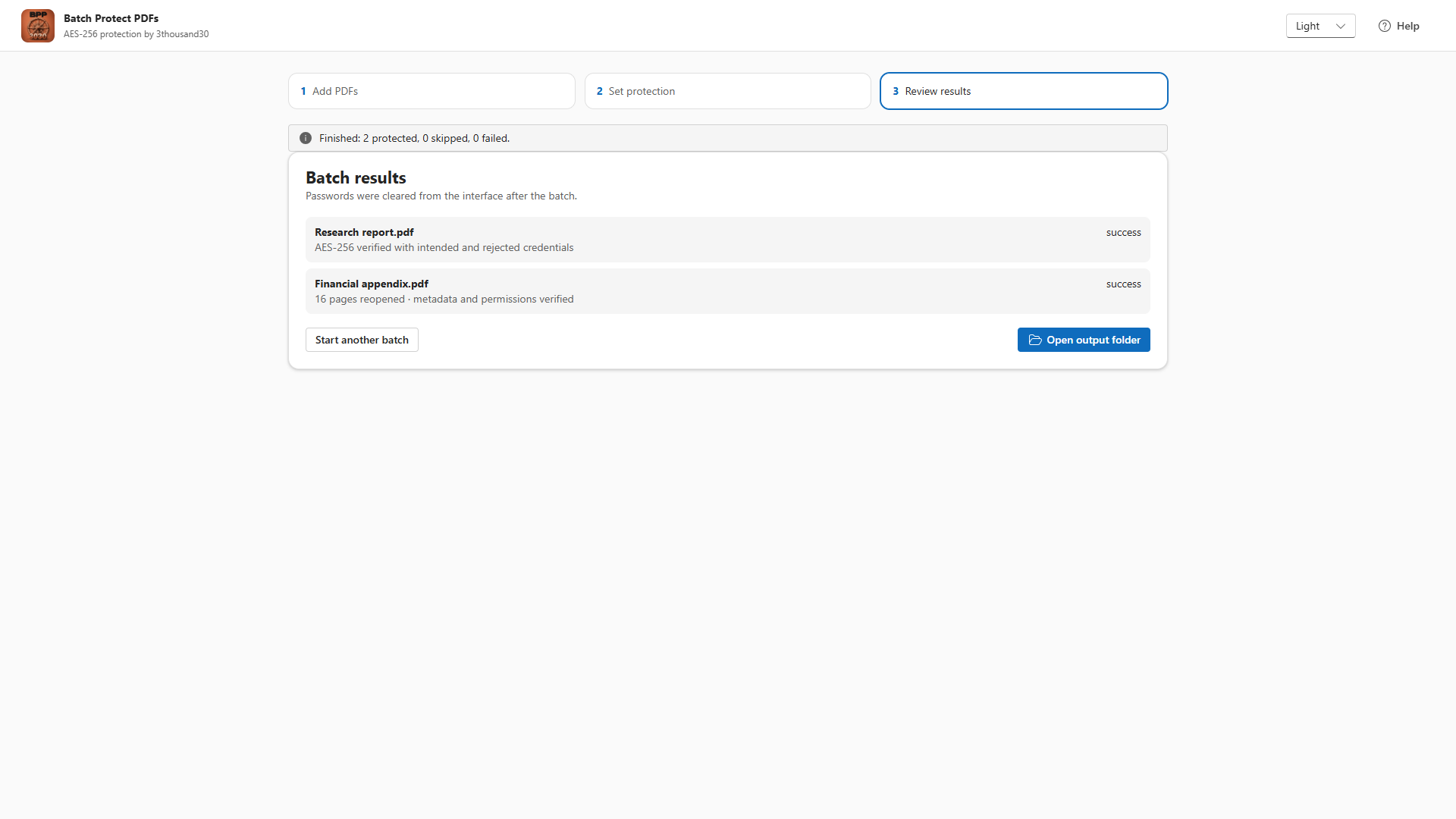Click Research report.pdf file name
This screenshot has width=1456, height=819.
coord(364,232)
